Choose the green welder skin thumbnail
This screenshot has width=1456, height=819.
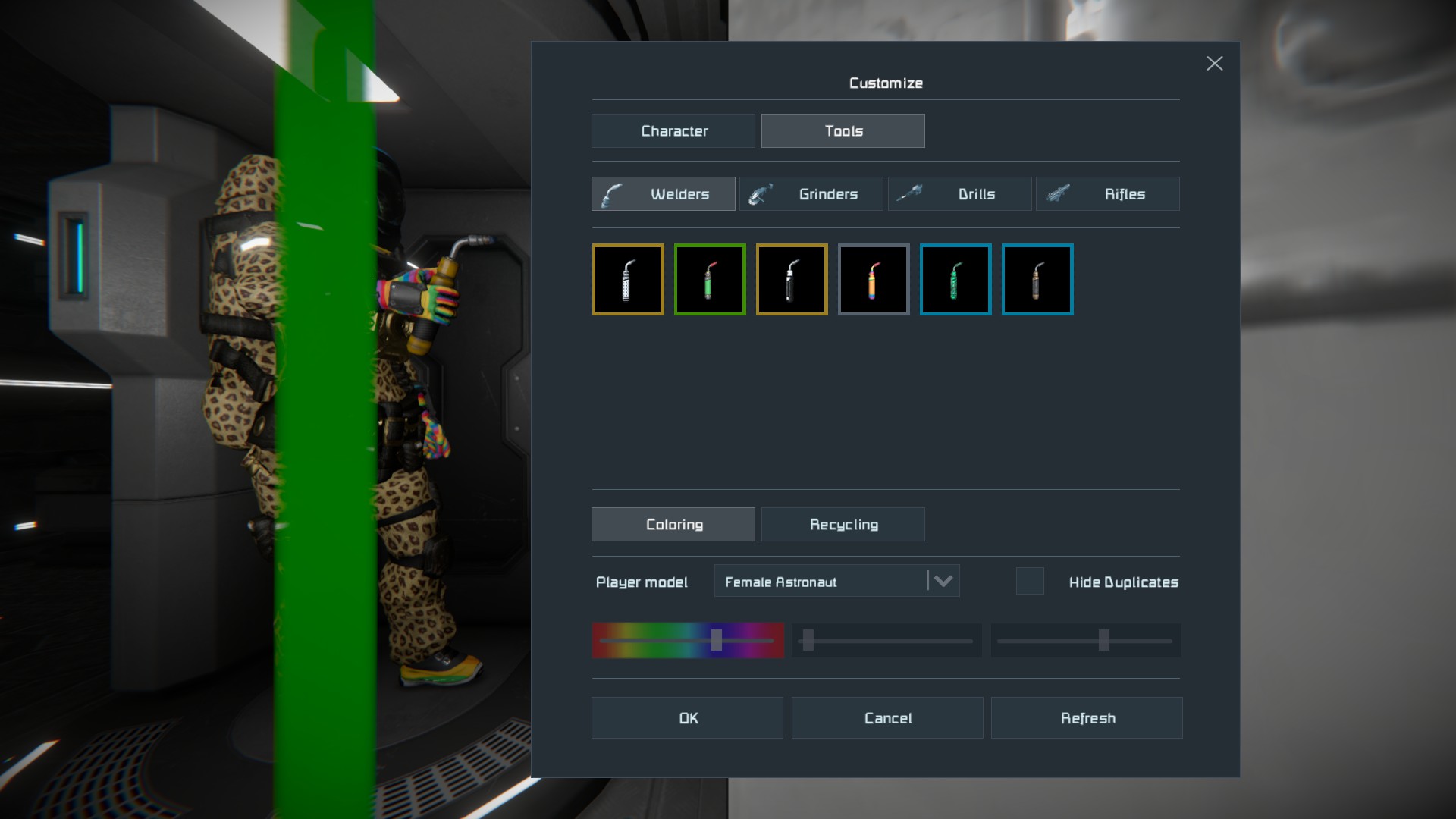click(710, 279)
